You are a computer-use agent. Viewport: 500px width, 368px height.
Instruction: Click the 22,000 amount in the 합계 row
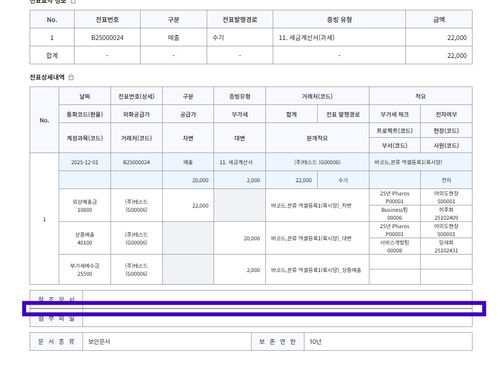coord(439,55)
